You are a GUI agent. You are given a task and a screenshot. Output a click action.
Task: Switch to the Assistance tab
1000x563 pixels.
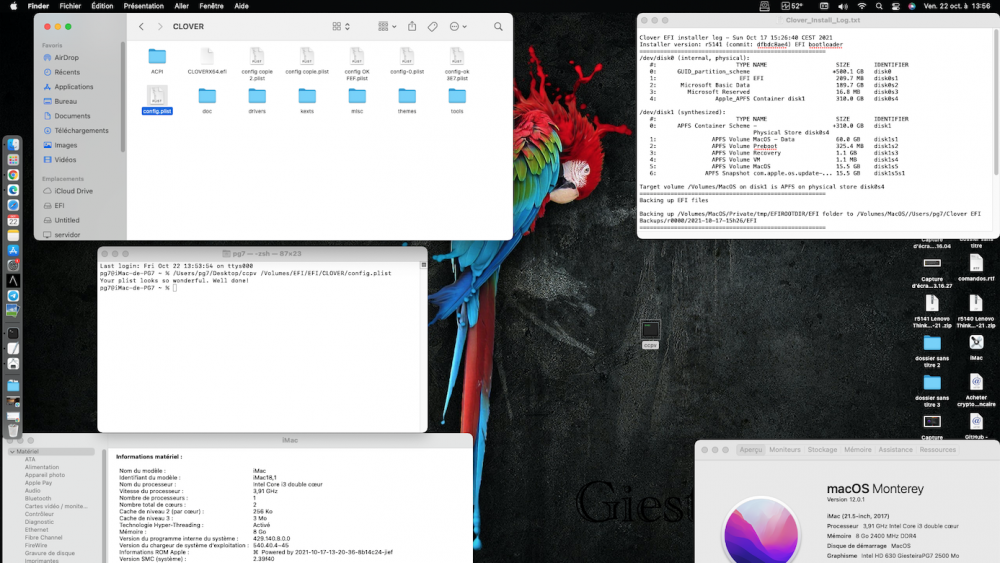(x=895, y=450)
